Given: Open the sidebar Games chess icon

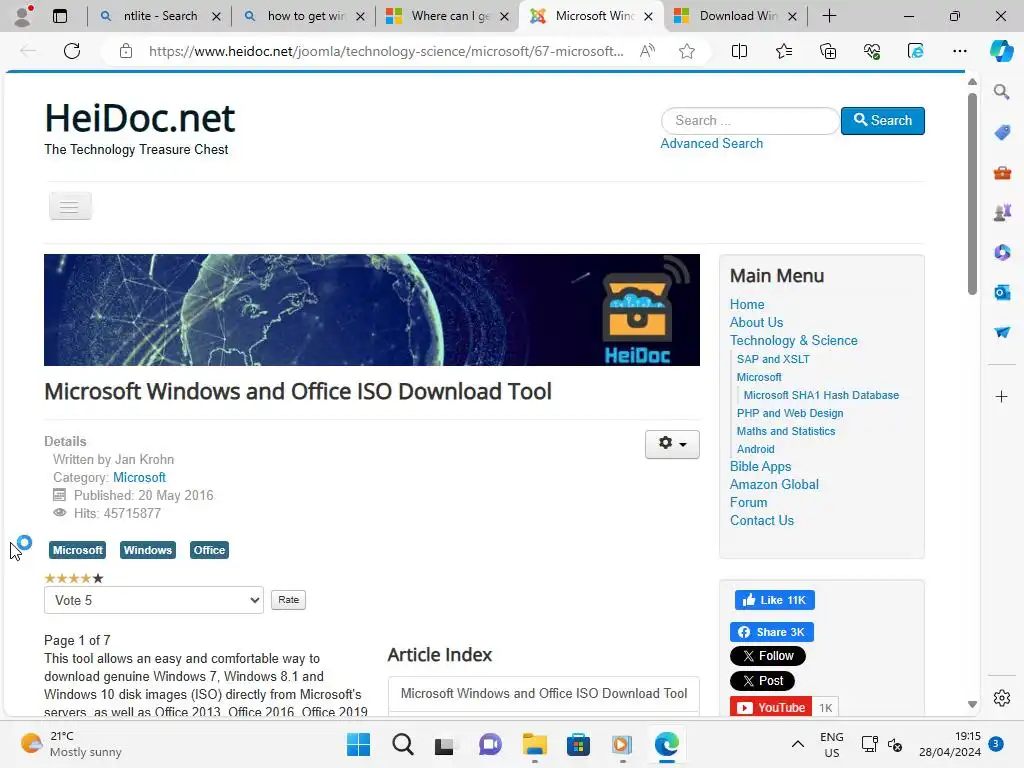Looking at the screenshot, I should point(1002,212).
